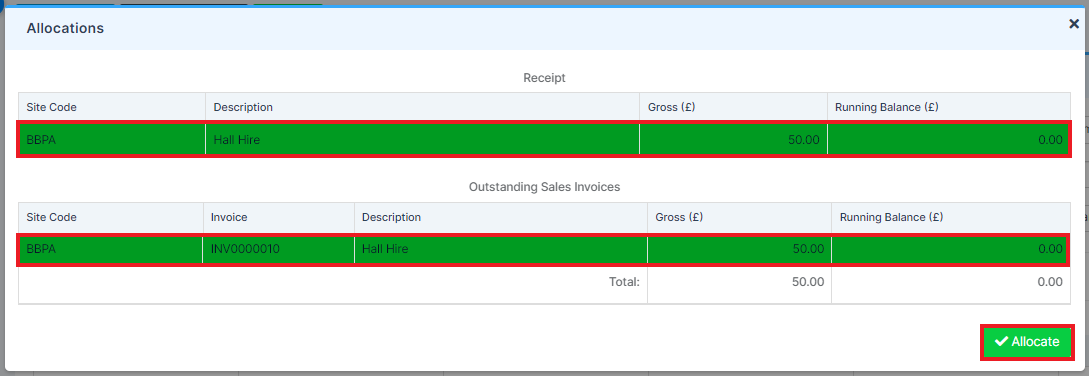This screenshot has height=376, width=1089.
Task: Click the Total label in the invoices table
Action: pos(624,282)
